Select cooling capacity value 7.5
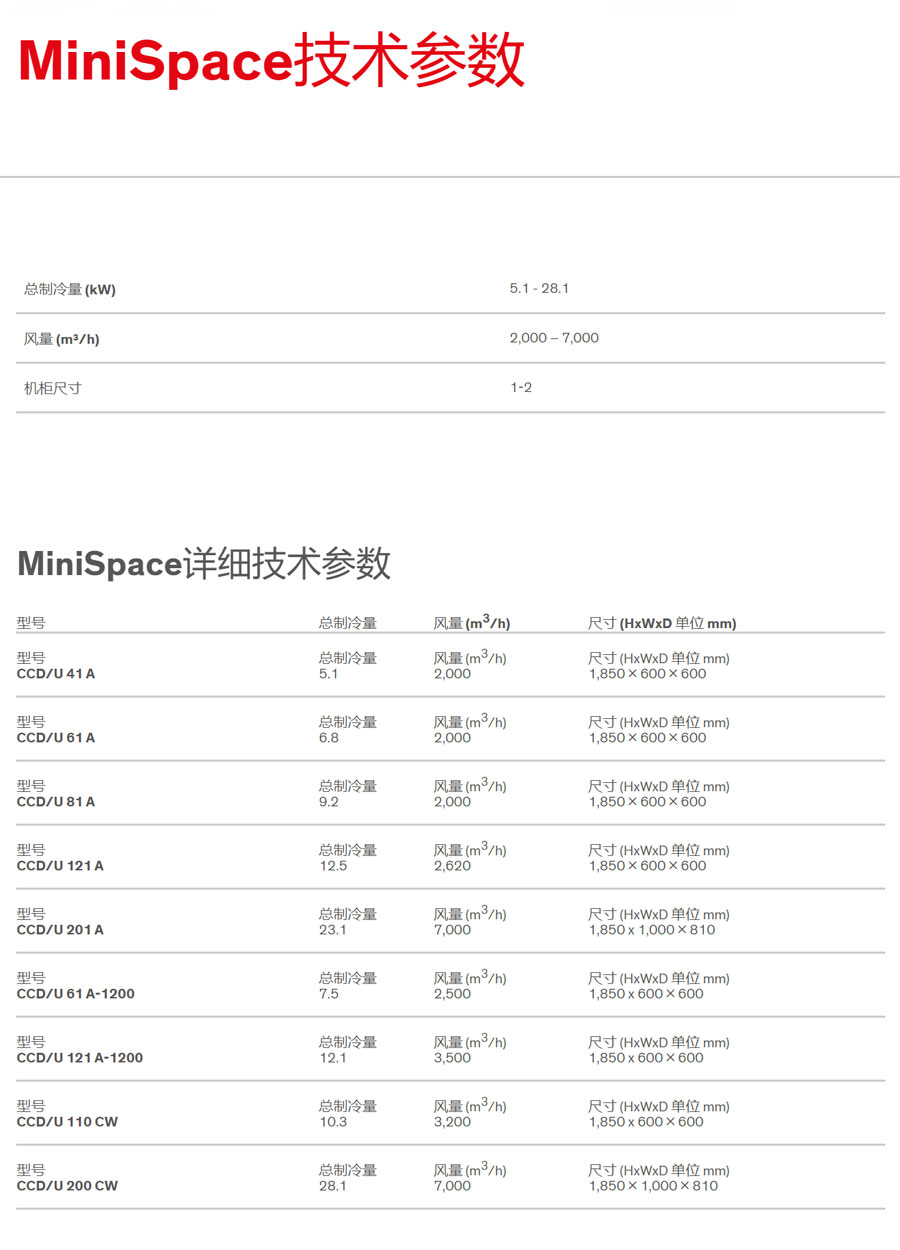Image resolution: width=900 pixels, height=1250 pixels. click(329, 994)
